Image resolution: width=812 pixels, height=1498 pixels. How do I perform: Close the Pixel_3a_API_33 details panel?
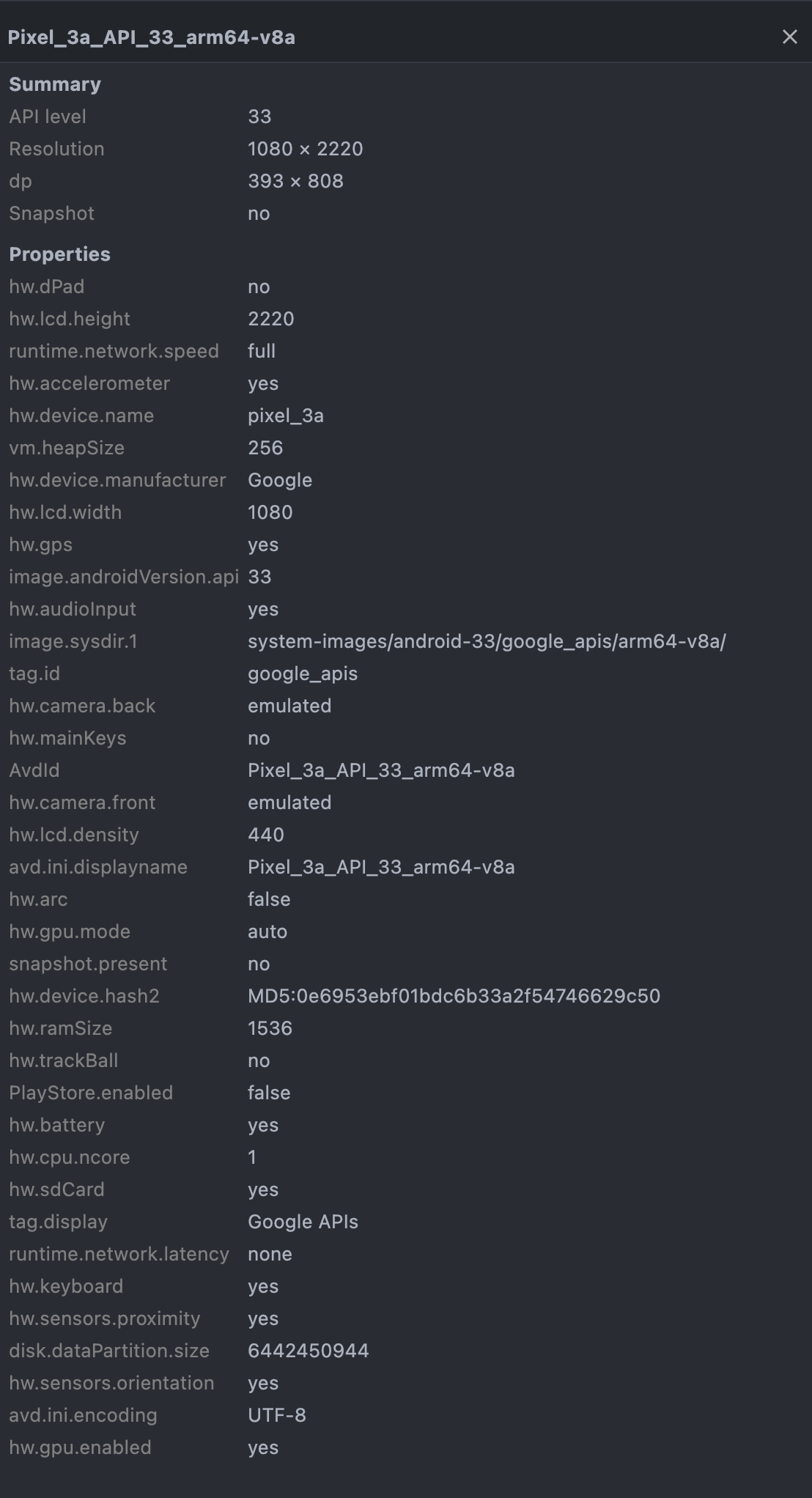[789, 37]
